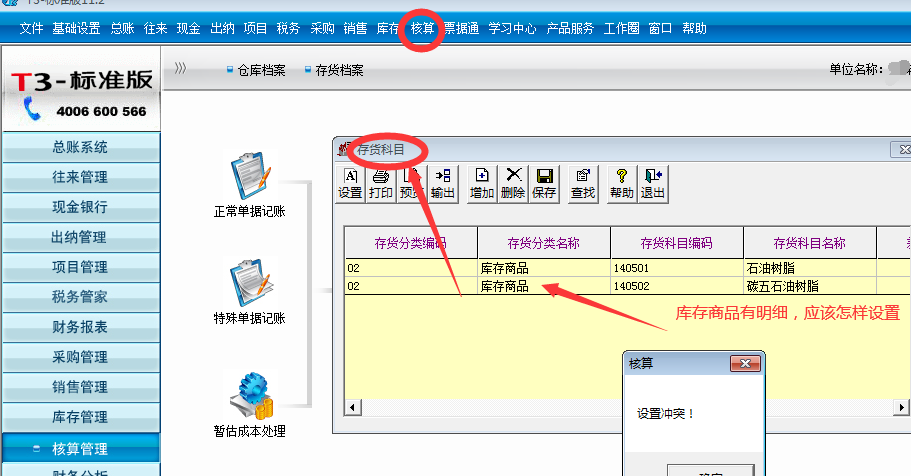Click the 存货分类名称 column header
The height and width of the screenshot is (476, 911).
click(544, 243)
